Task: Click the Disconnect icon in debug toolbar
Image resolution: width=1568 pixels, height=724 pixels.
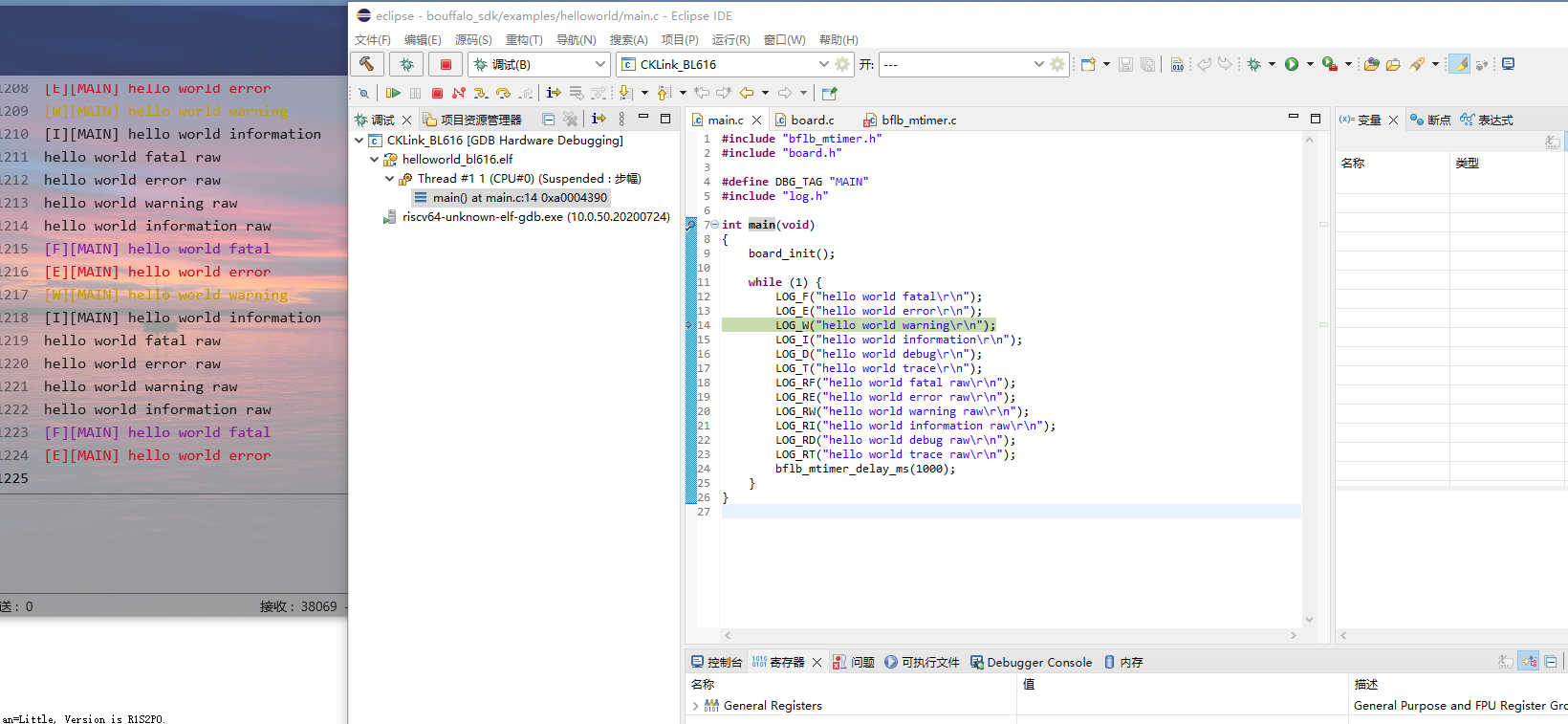Action: 459,93
